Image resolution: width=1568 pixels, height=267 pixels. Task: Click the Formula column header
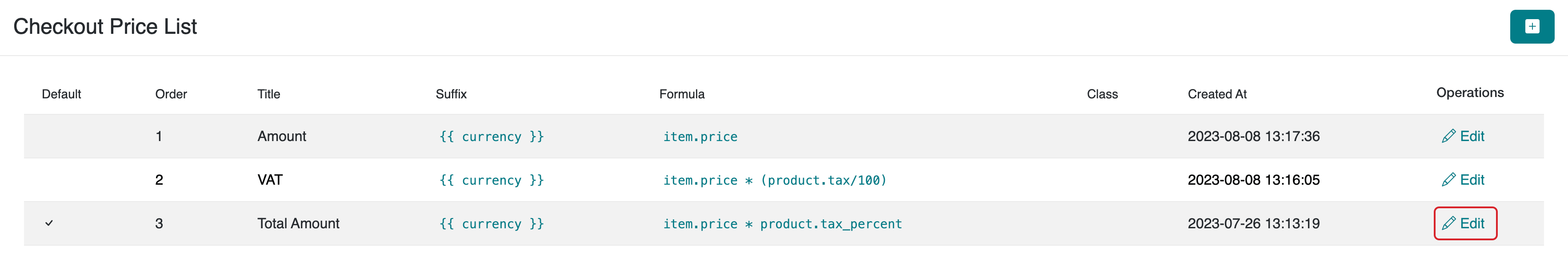point(682,94)
